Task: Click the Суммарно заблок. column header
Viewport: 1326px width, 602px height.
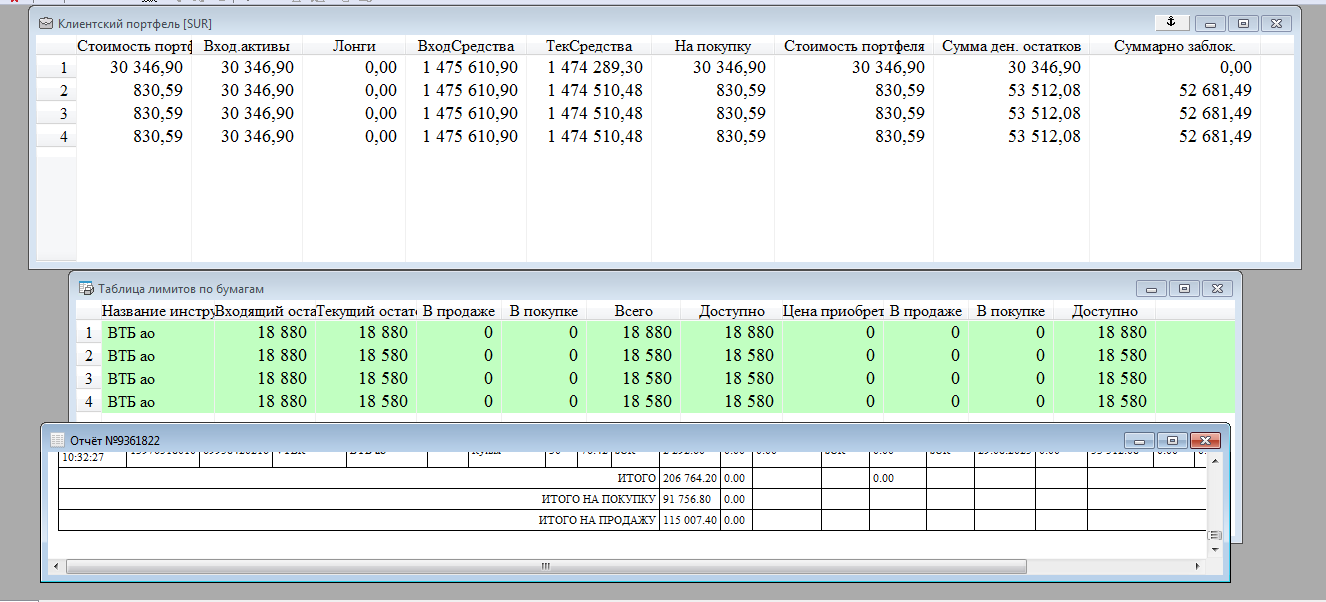Action: click(x=1174, y=46)
